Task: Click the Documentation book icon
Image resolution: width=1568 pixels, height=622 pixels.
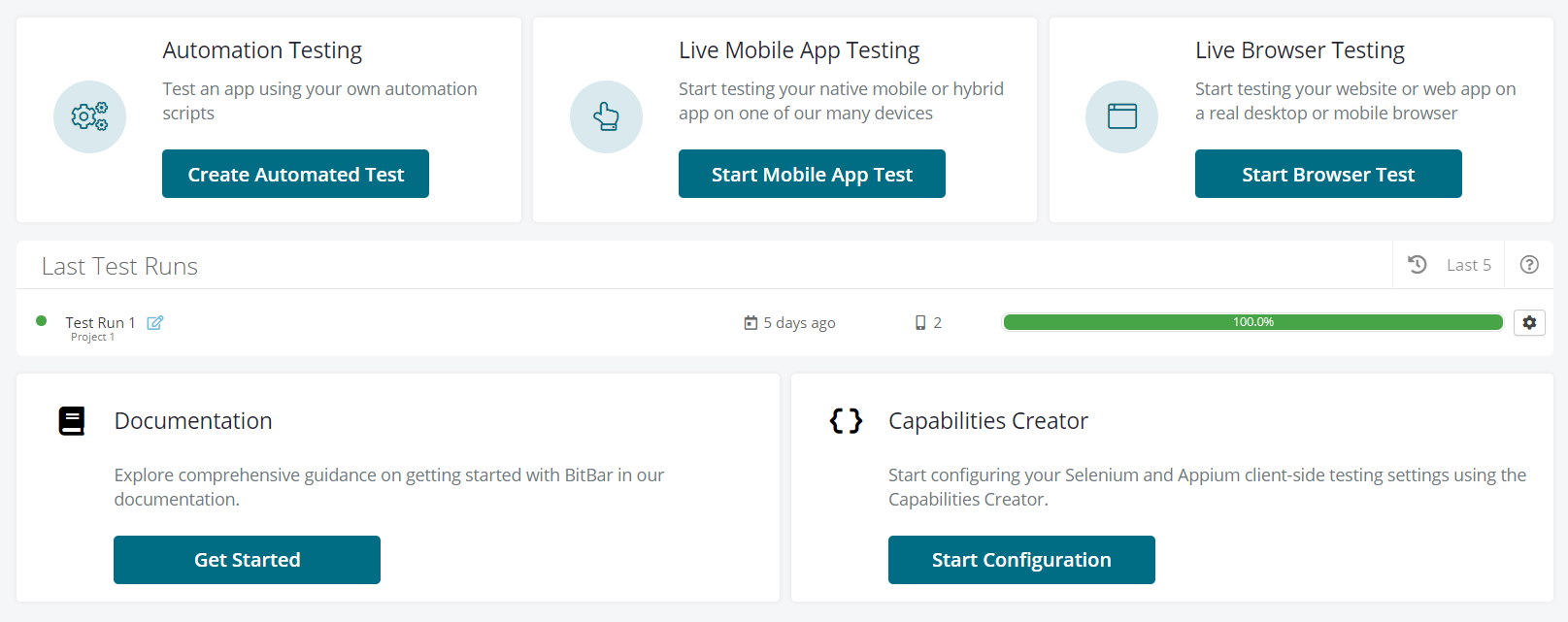Action: [72, 421]
